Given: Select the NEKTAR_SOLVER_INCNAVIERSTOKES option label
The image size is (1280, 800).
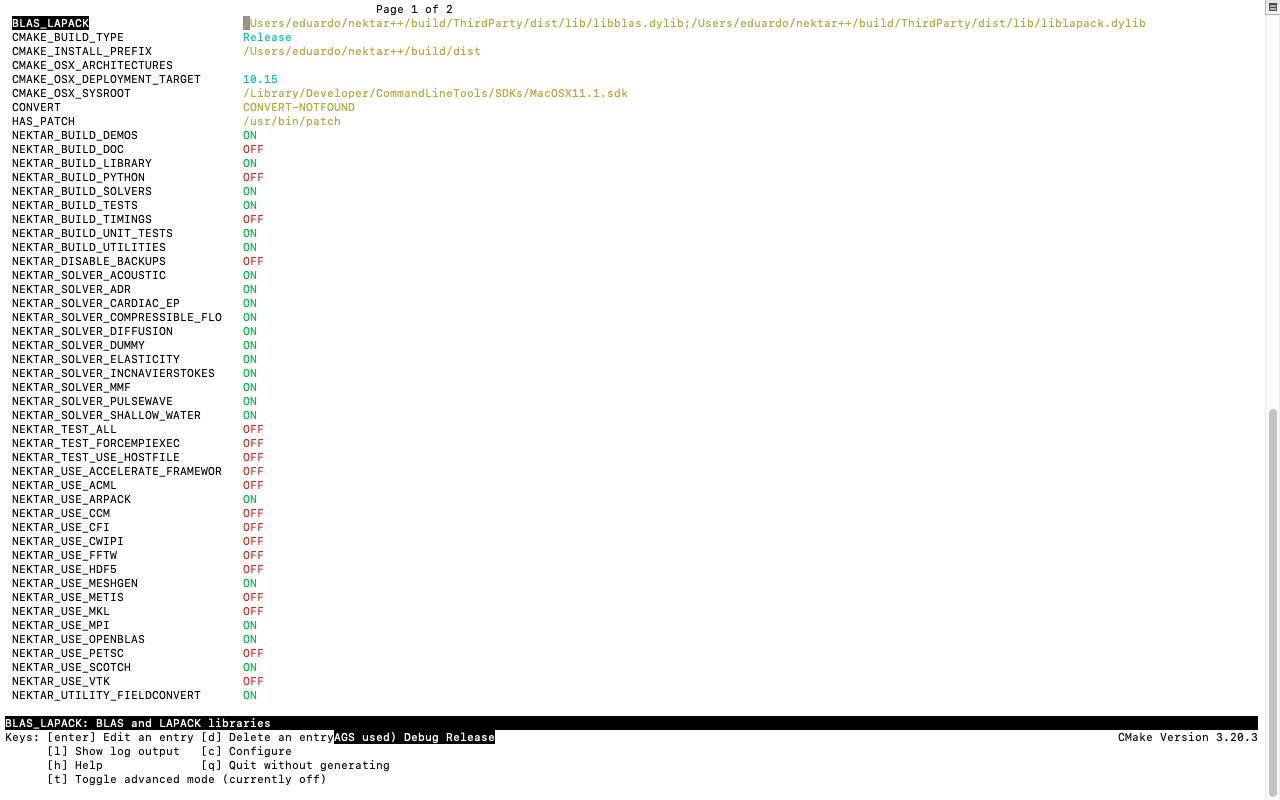Looking at the screenshot, I should click(113, 373).
